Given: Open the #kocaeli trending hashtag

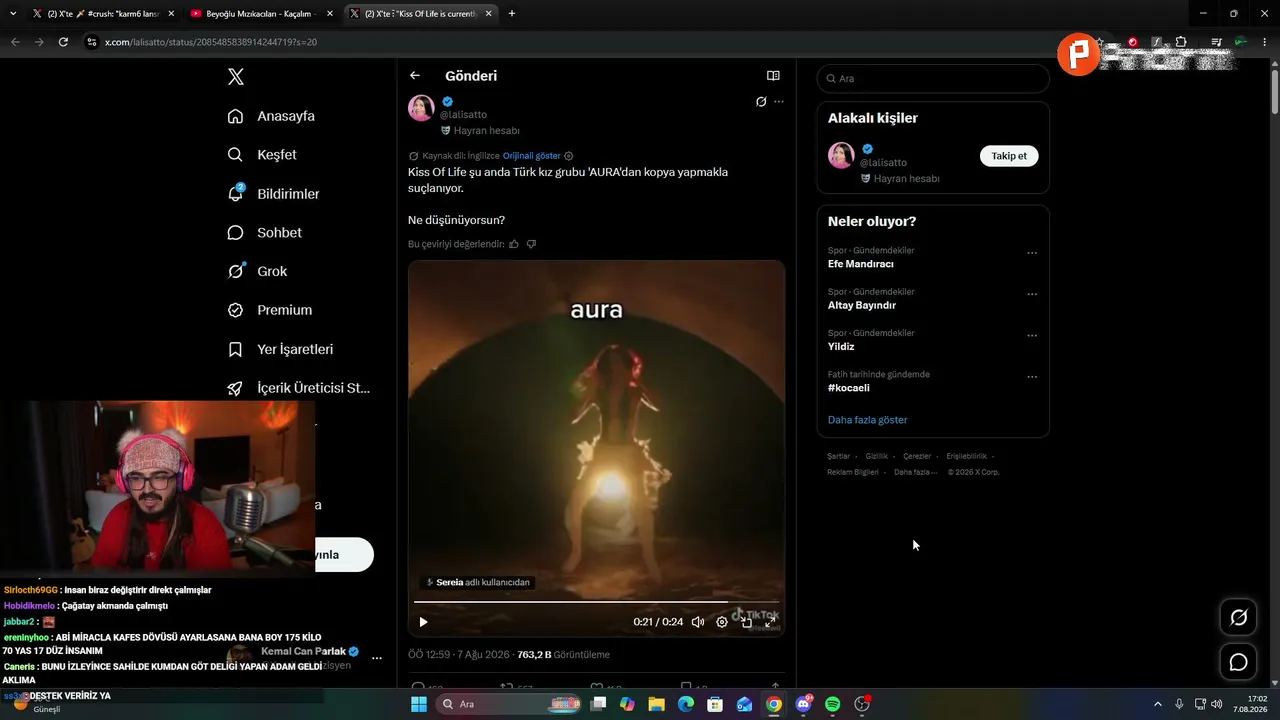Looking at the screenshot, I should 851,388.
